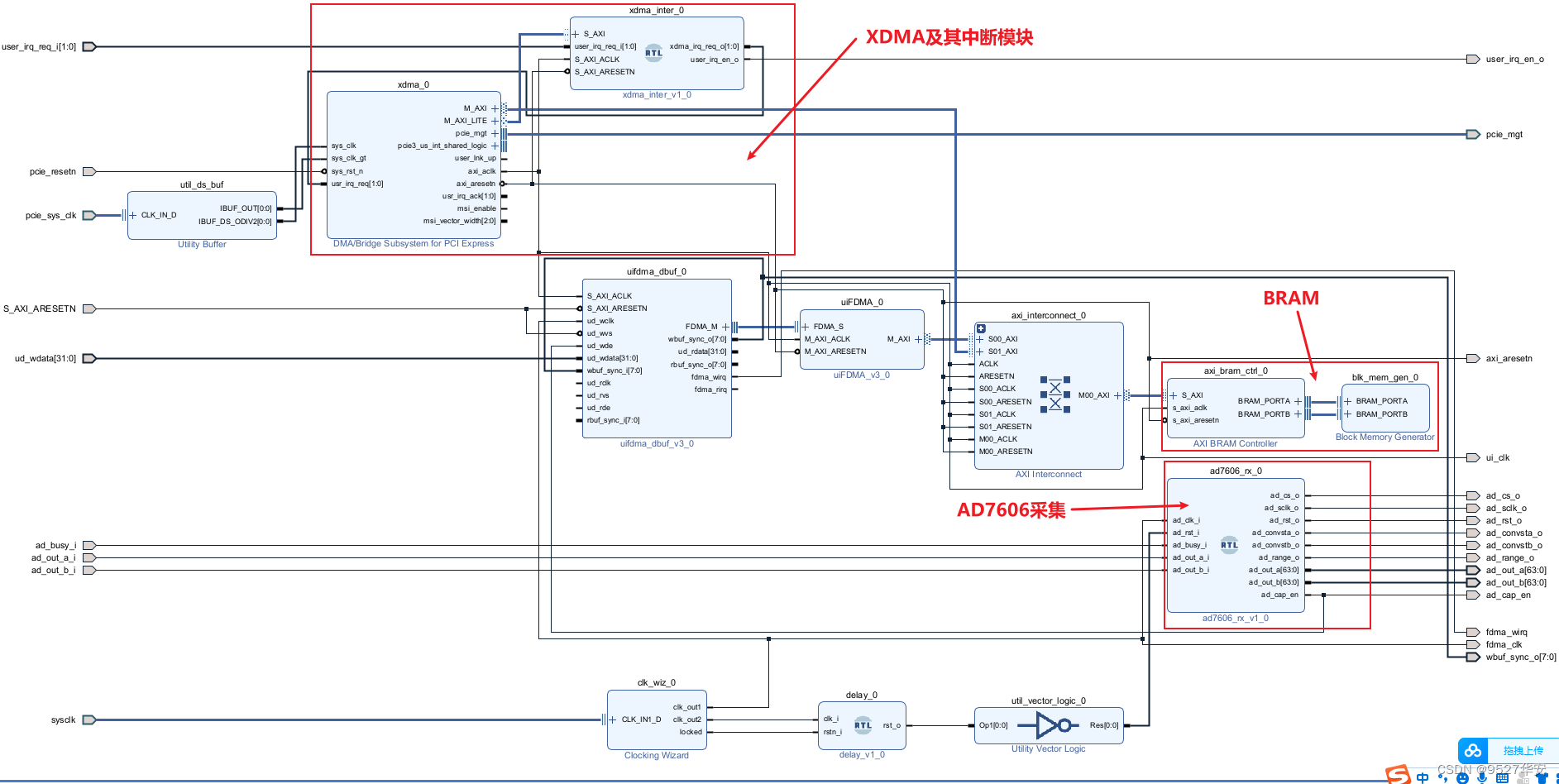The image size is (1559, 784).
Task: Select the pcie_sys_clk input port symbol
Action: (x=89, y=215)
